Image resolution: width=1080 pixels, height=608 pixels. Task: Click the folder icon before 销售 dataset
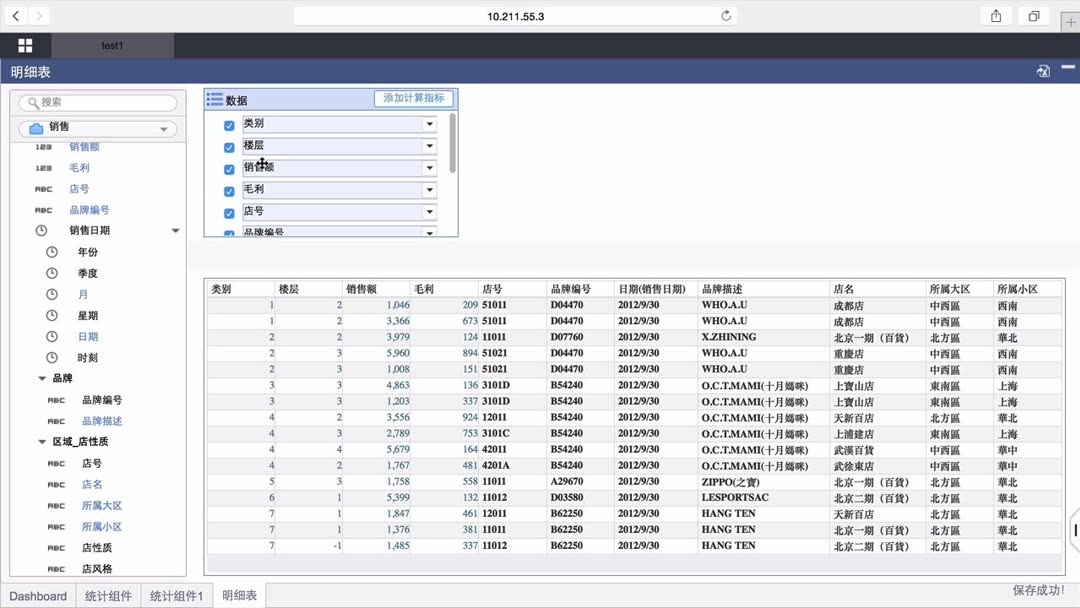click(x=36, y=128)
